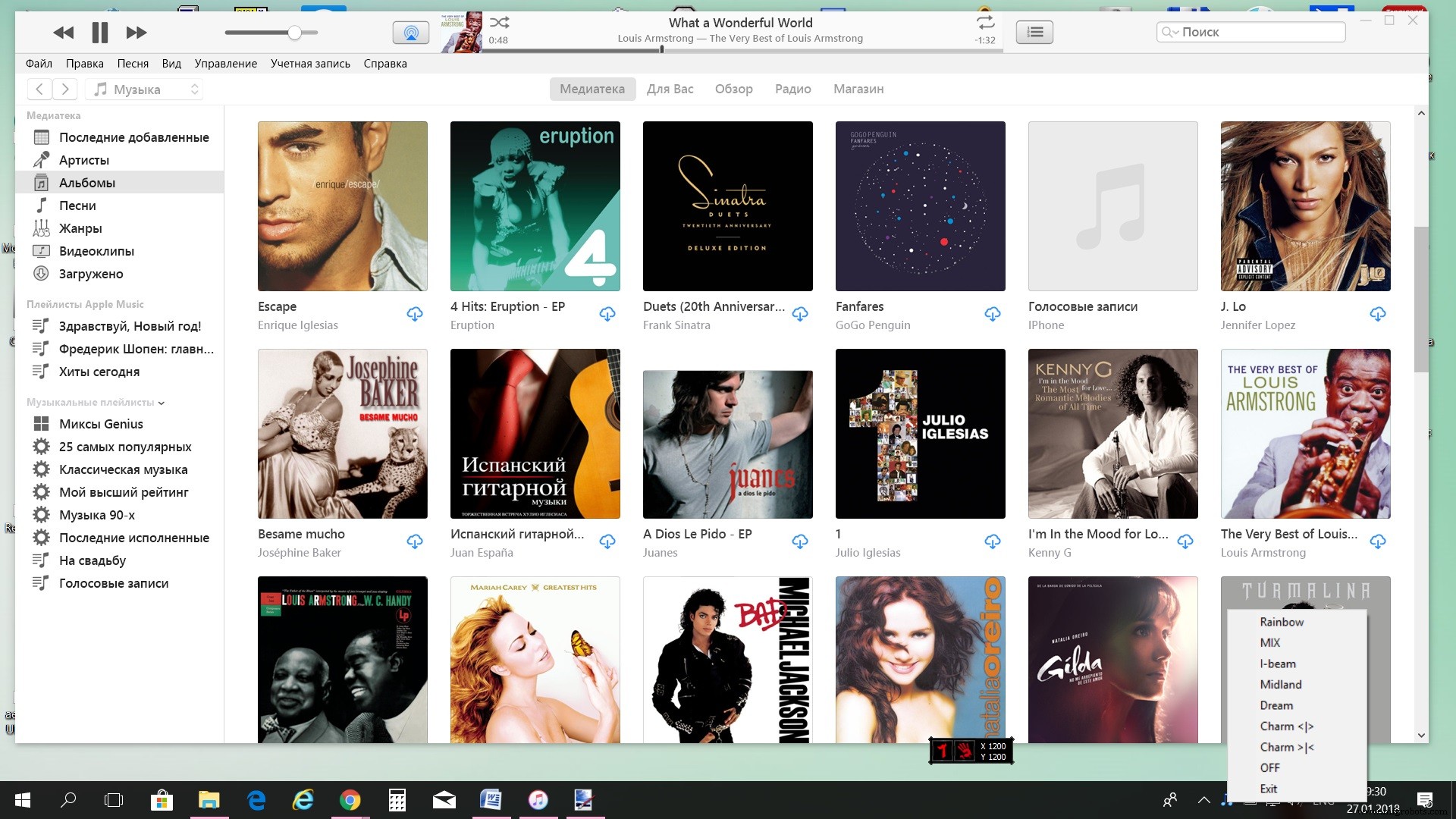The height and width of the screenshot is (819, 1456).
Task: Open AirPlay output options
Action: pyautogui.click(x=410, y=33)
